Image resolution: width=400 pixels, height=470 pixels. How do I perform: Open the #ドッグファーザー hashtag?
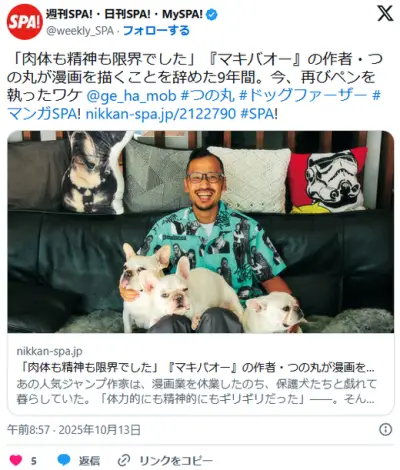303,96
